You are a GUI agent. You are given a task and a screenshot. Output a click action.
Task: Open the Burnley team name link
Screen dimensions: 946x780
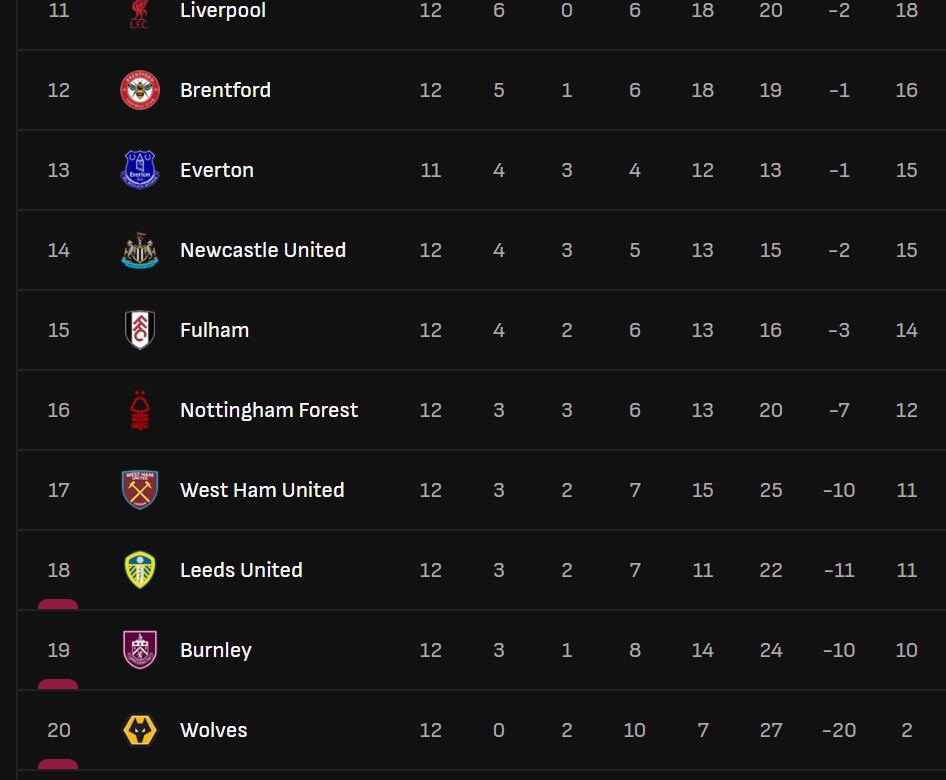click(215, 650)
